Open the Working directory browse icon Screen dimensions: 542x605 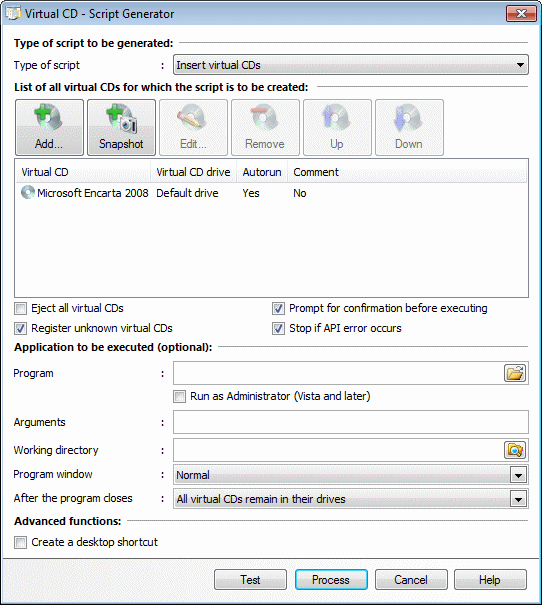point(515,450)
